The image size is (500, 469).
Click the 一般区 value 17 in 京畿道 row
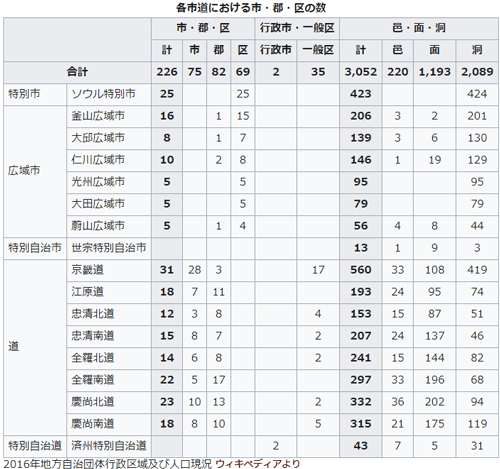tap(318, 270)
